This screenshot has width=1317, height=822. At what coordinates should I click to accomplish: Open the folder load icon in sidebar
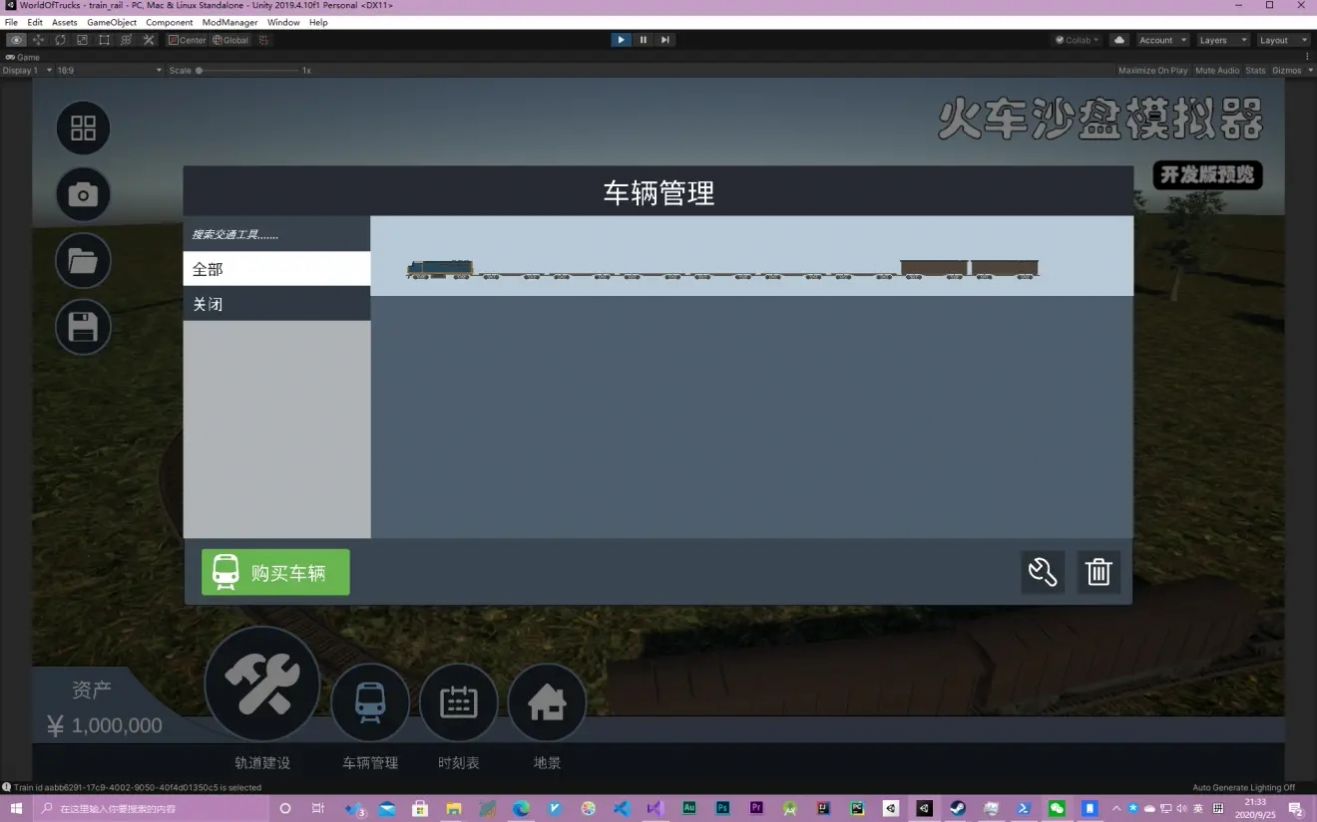coord(83,261)
